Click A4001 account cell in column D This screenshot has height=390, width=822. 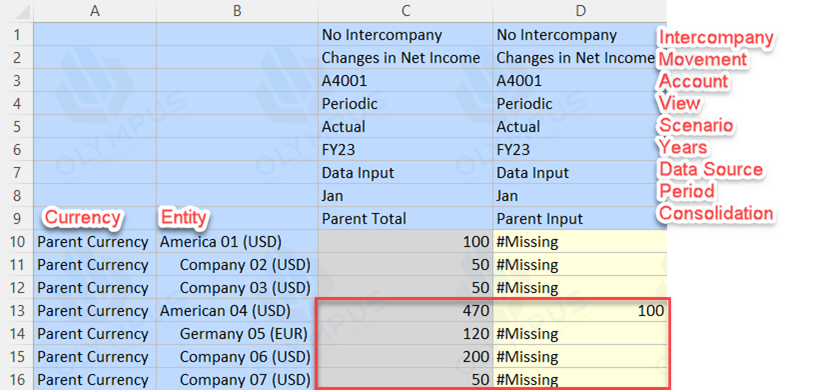[580, 80]
